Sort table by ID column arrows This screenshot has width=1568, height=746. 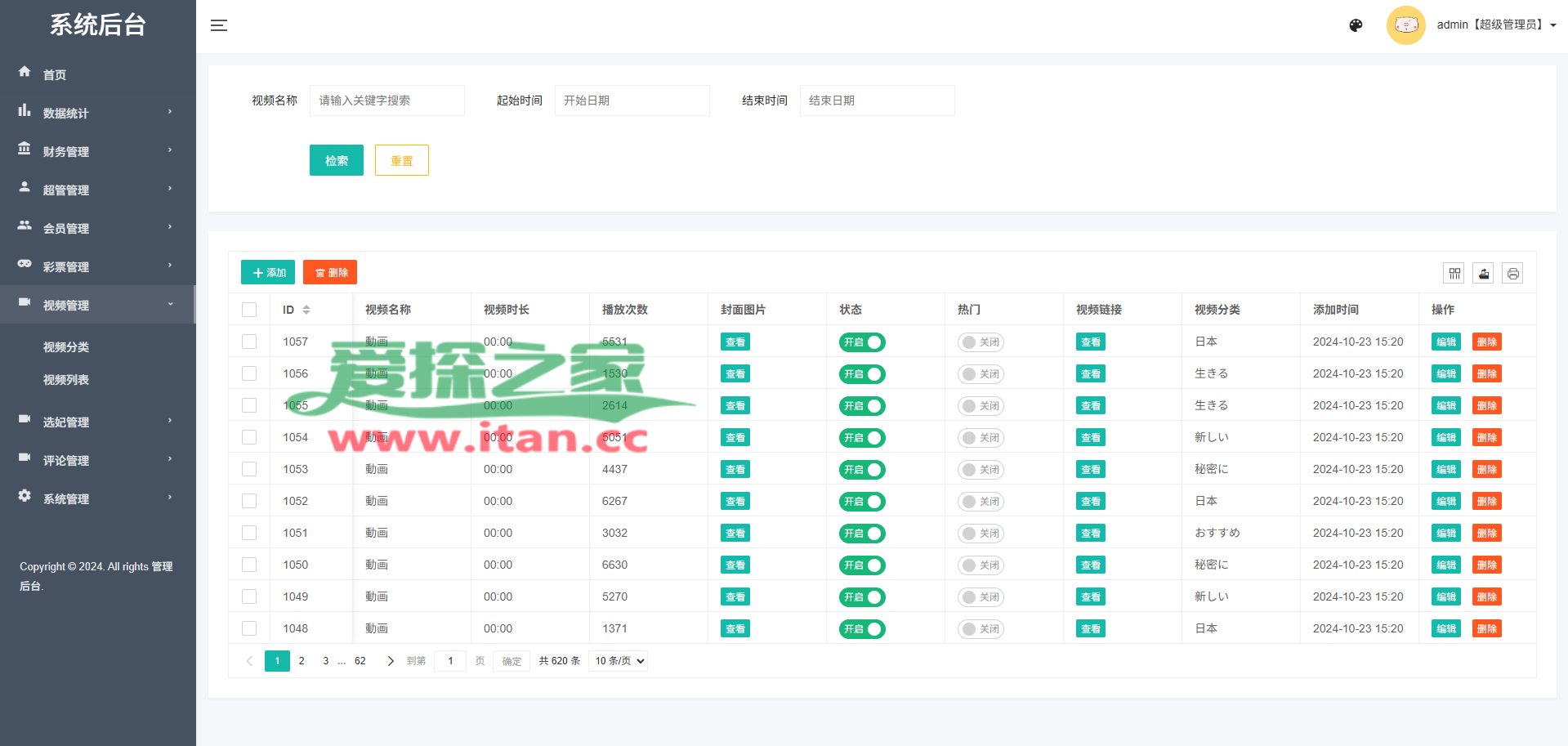click(306, 310)
